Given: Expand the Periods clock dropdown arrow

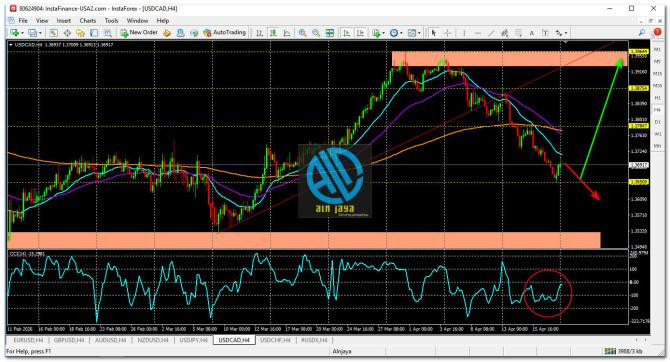Looking at the screenshot, I should coord(401,33).
